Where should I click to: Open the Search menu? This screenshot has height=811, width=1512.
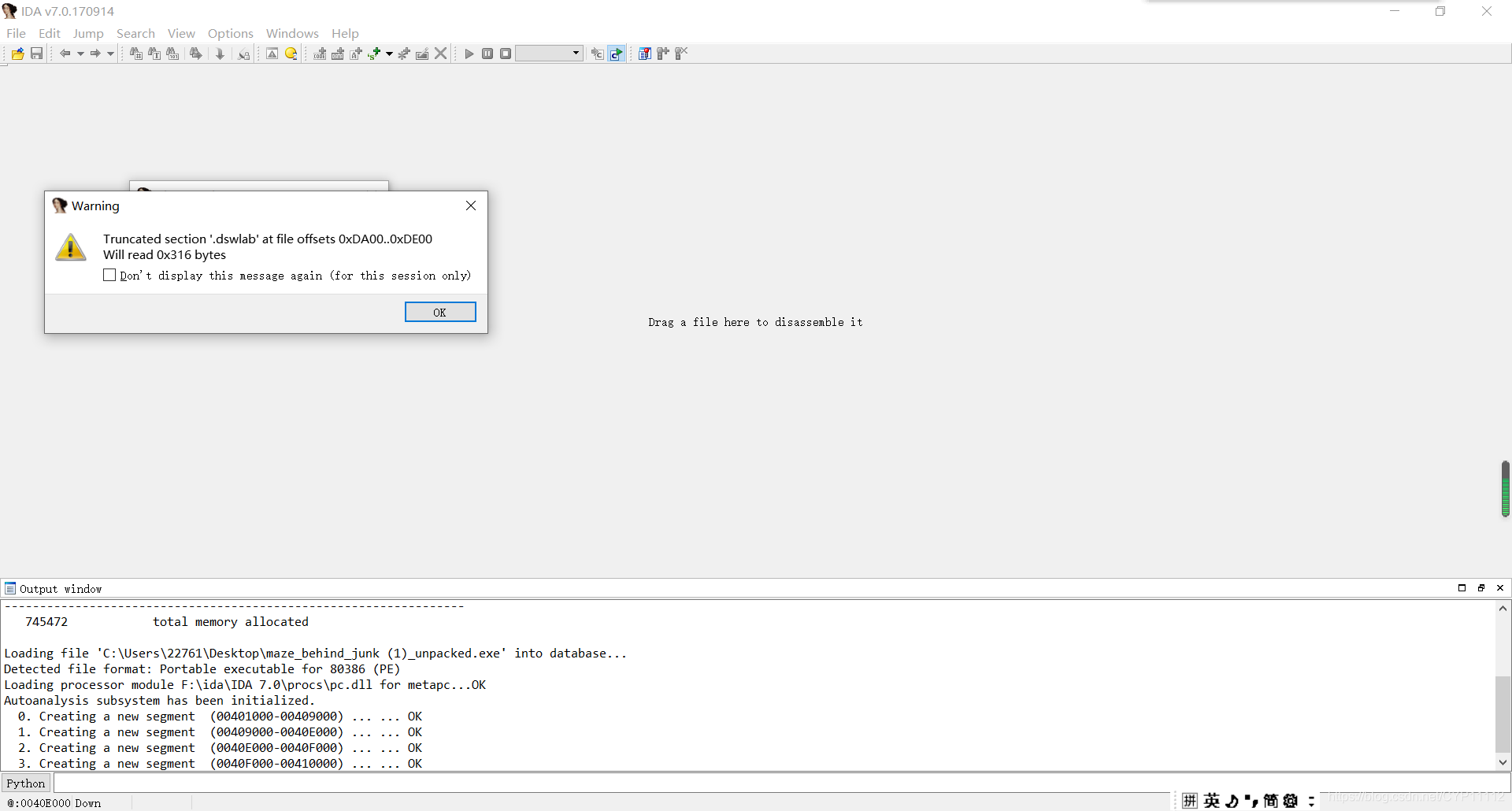click(135, 33)
